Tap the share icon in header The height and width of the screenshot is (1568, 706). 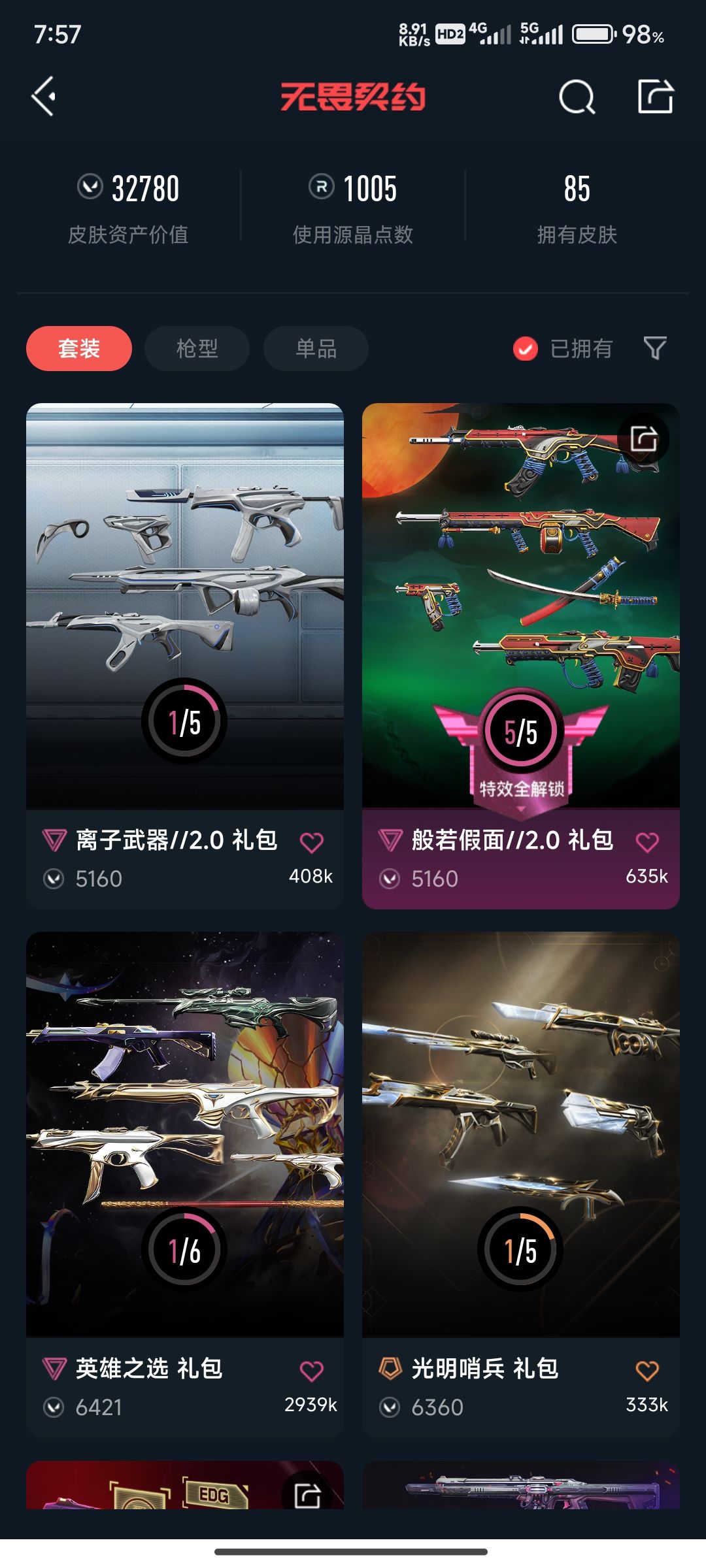[656, 97]
